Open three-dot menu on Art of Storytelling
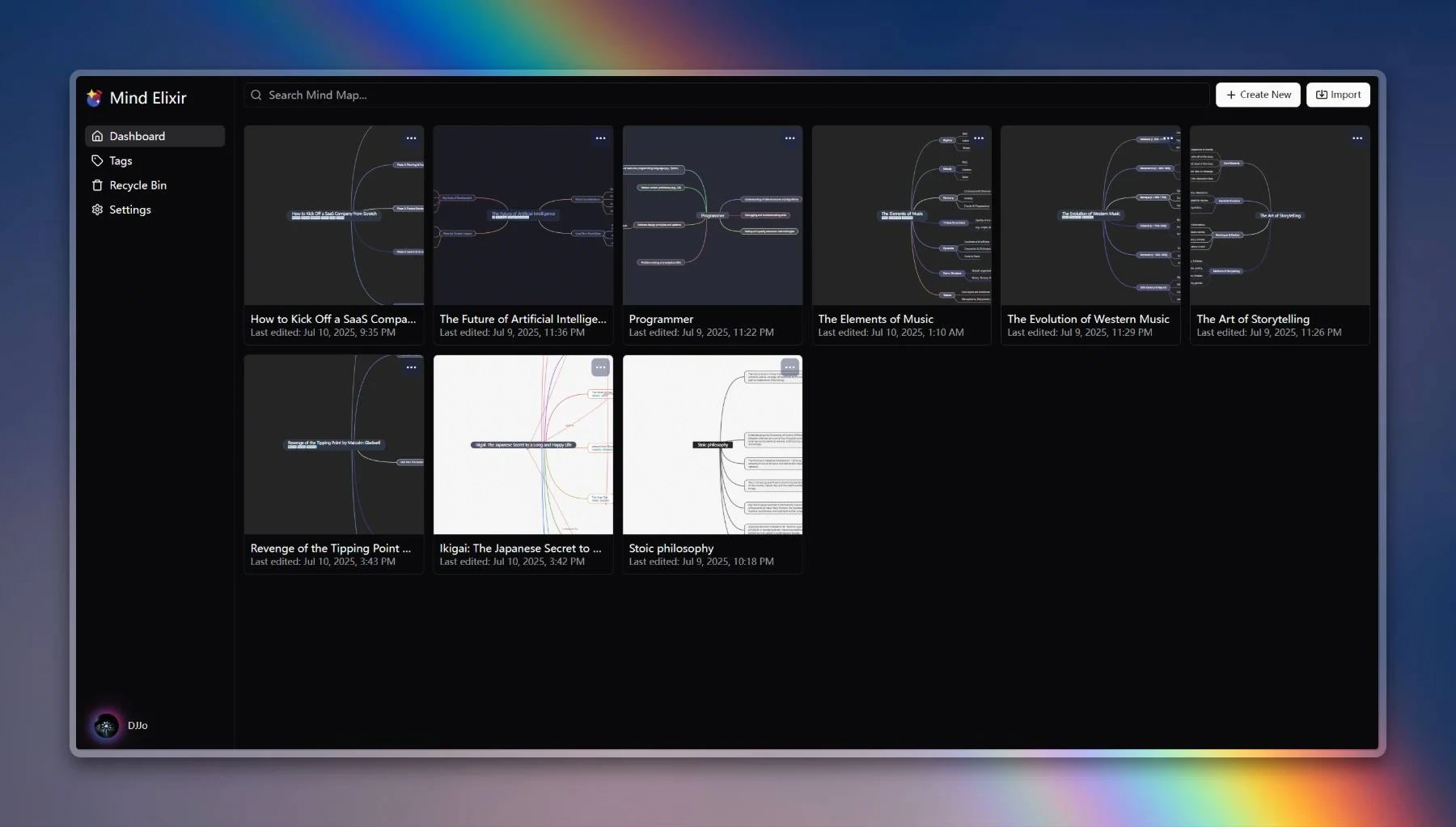1456x827 pixels. 1357,138
